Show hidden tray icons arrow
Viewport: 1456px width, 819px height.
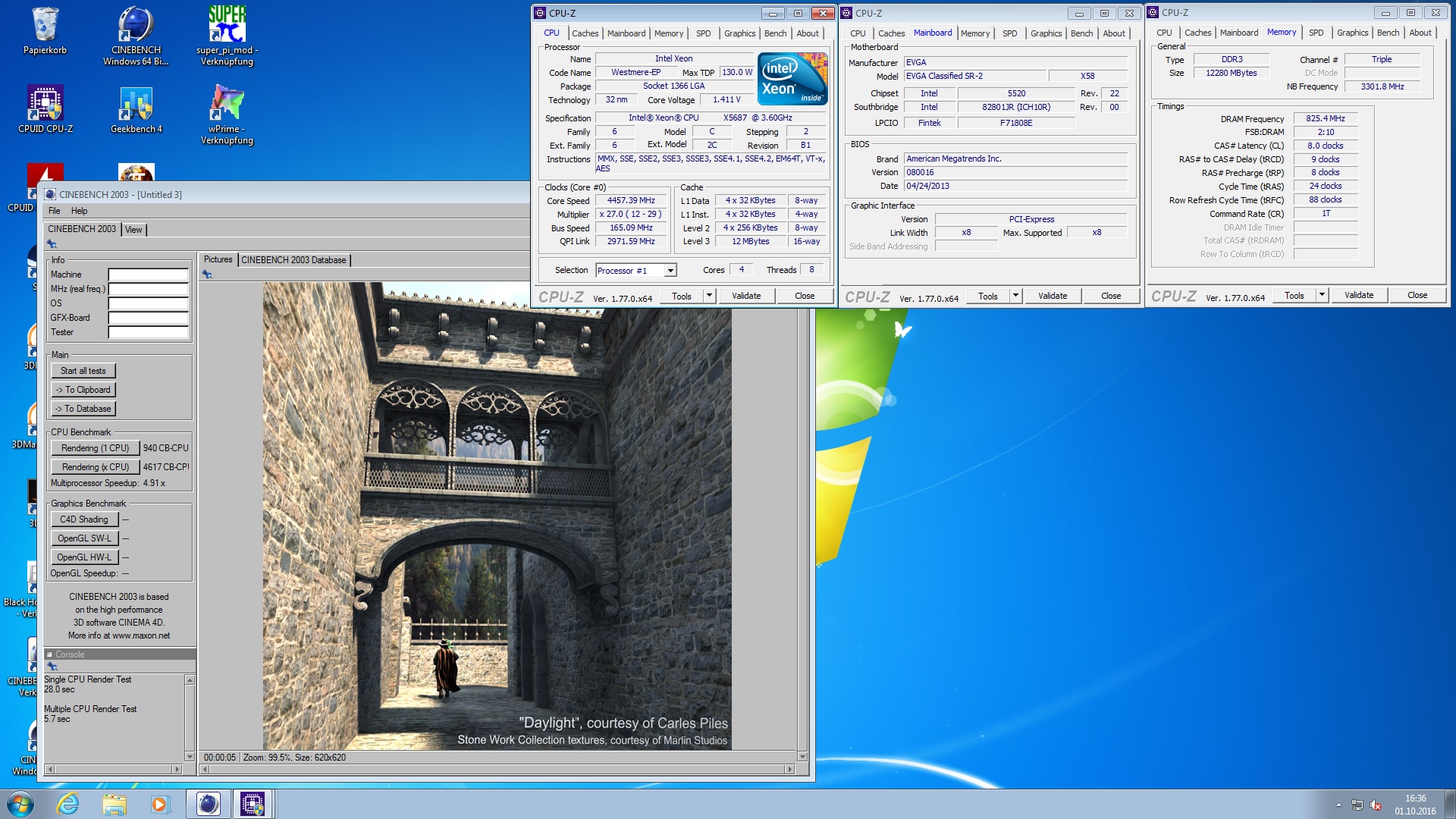coord(1338,805)
